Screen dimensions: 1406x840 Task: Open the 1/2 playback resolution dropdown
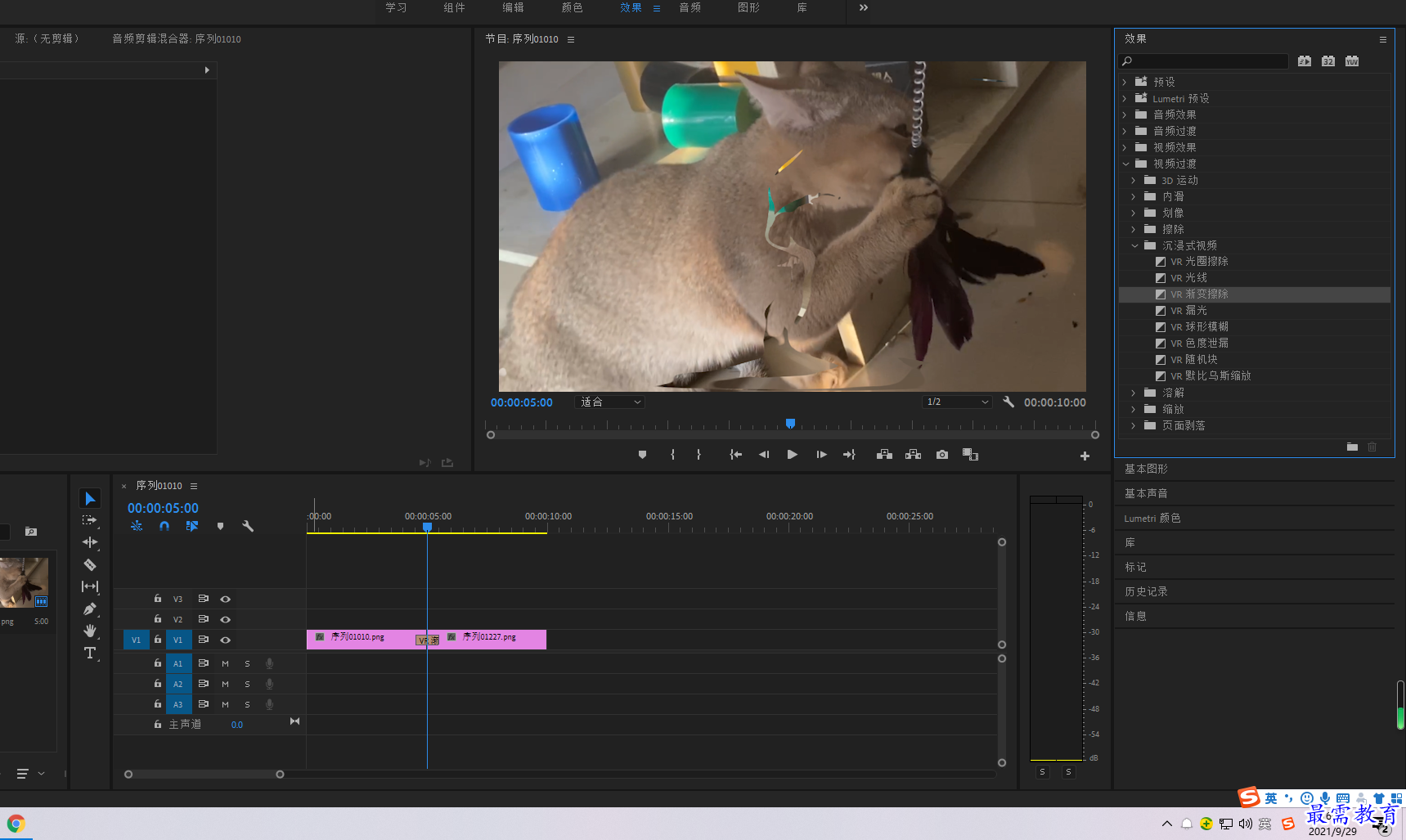tap(957, 402)
